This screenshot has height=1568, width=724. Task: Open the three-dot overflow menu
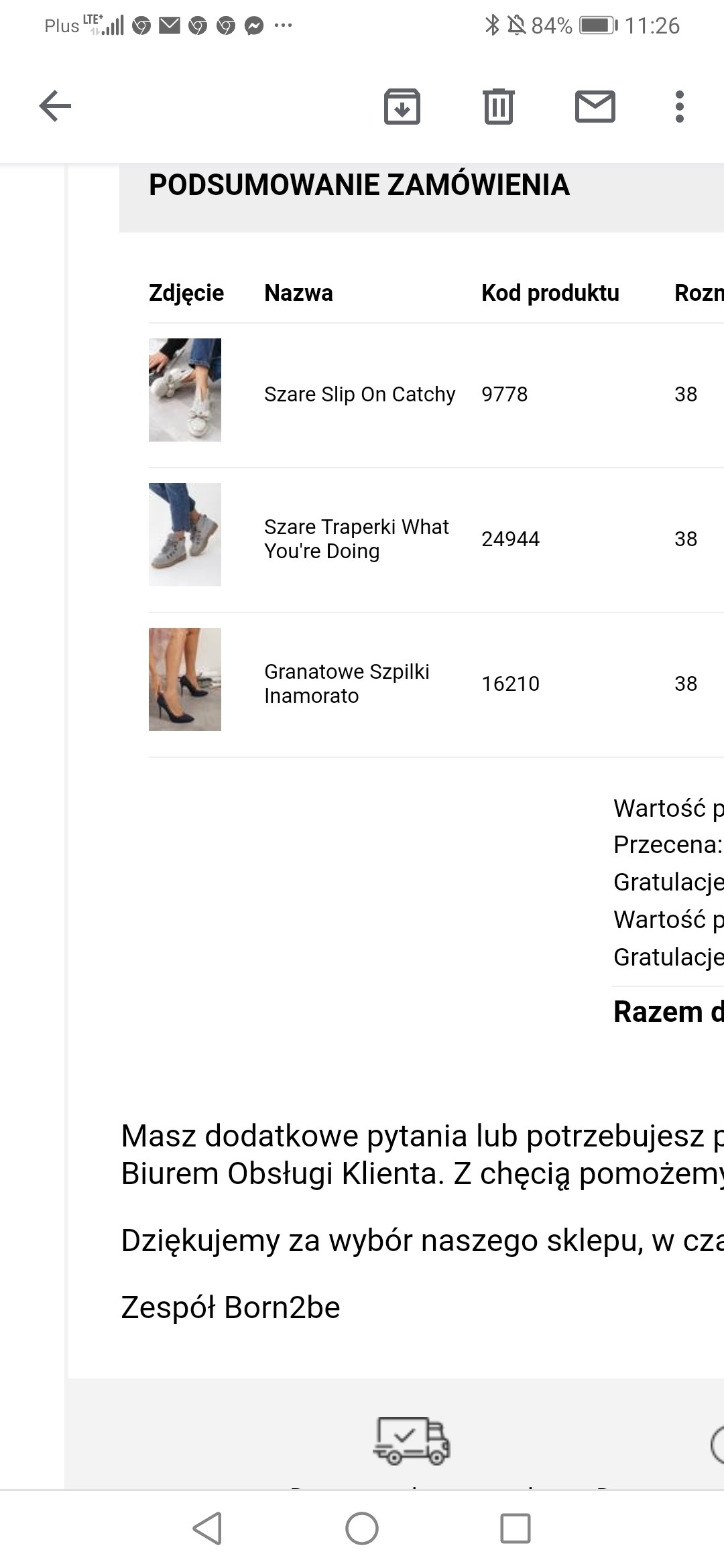click(679, 107)
